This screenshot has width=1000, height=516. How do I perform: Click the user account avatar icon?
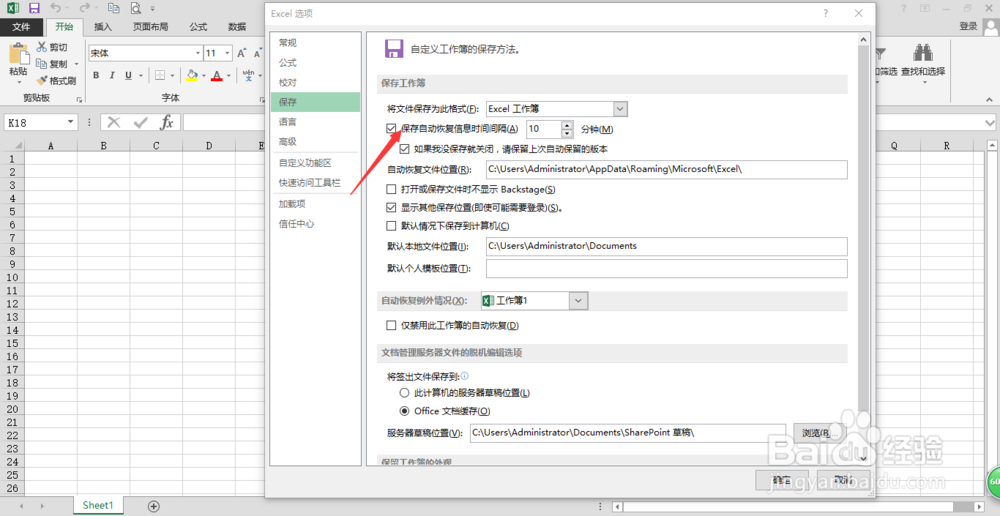point(992,27)
